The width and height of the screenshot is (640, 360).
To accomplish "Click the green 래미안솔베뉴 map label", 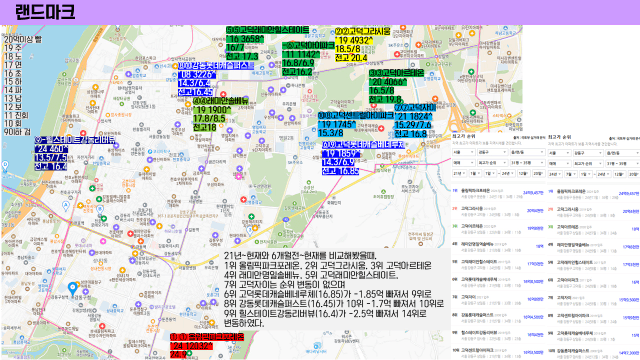I will (x=221, y=114).
